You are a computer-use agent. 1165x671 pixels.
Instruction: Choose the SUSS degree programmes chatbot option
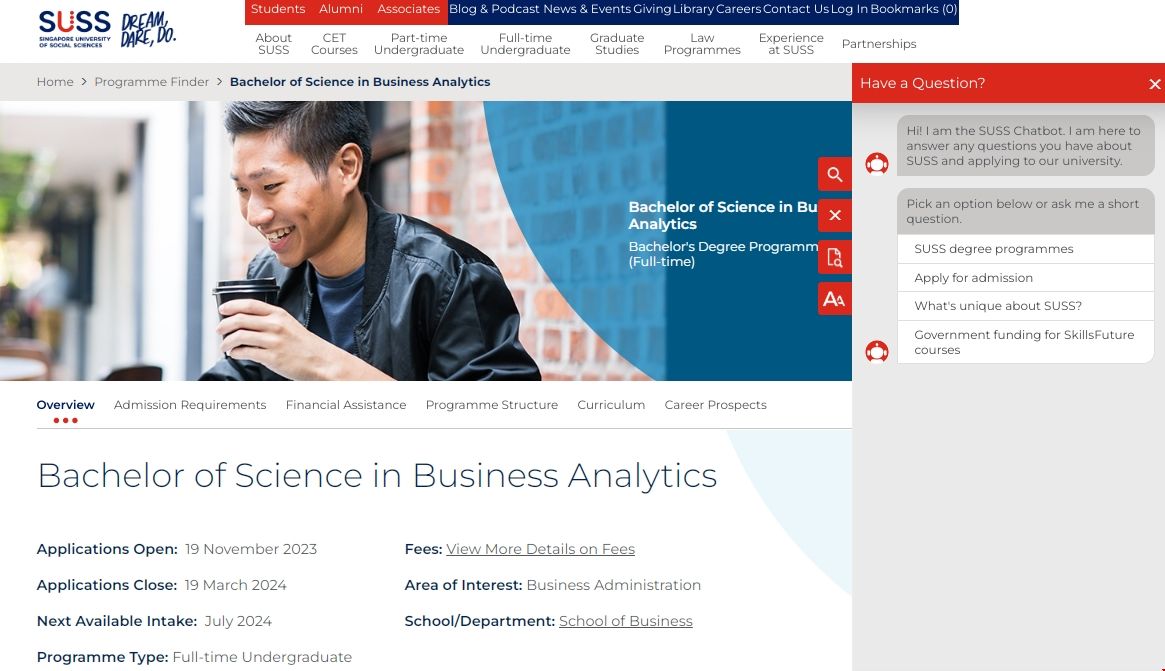[992, 248]
